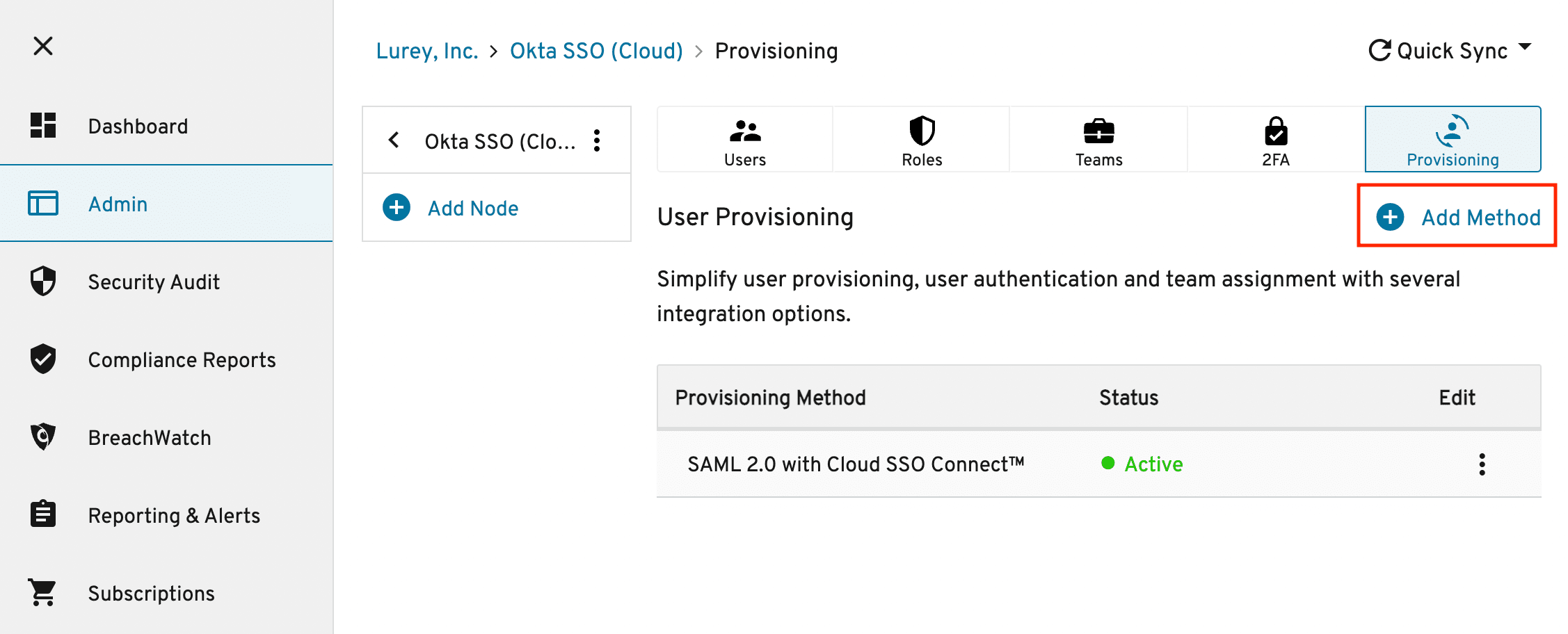This screenshot has height=634, width=1568.
Task: Expand the Quick Sync dropdown arrow
Action: tap(1525, 47)
